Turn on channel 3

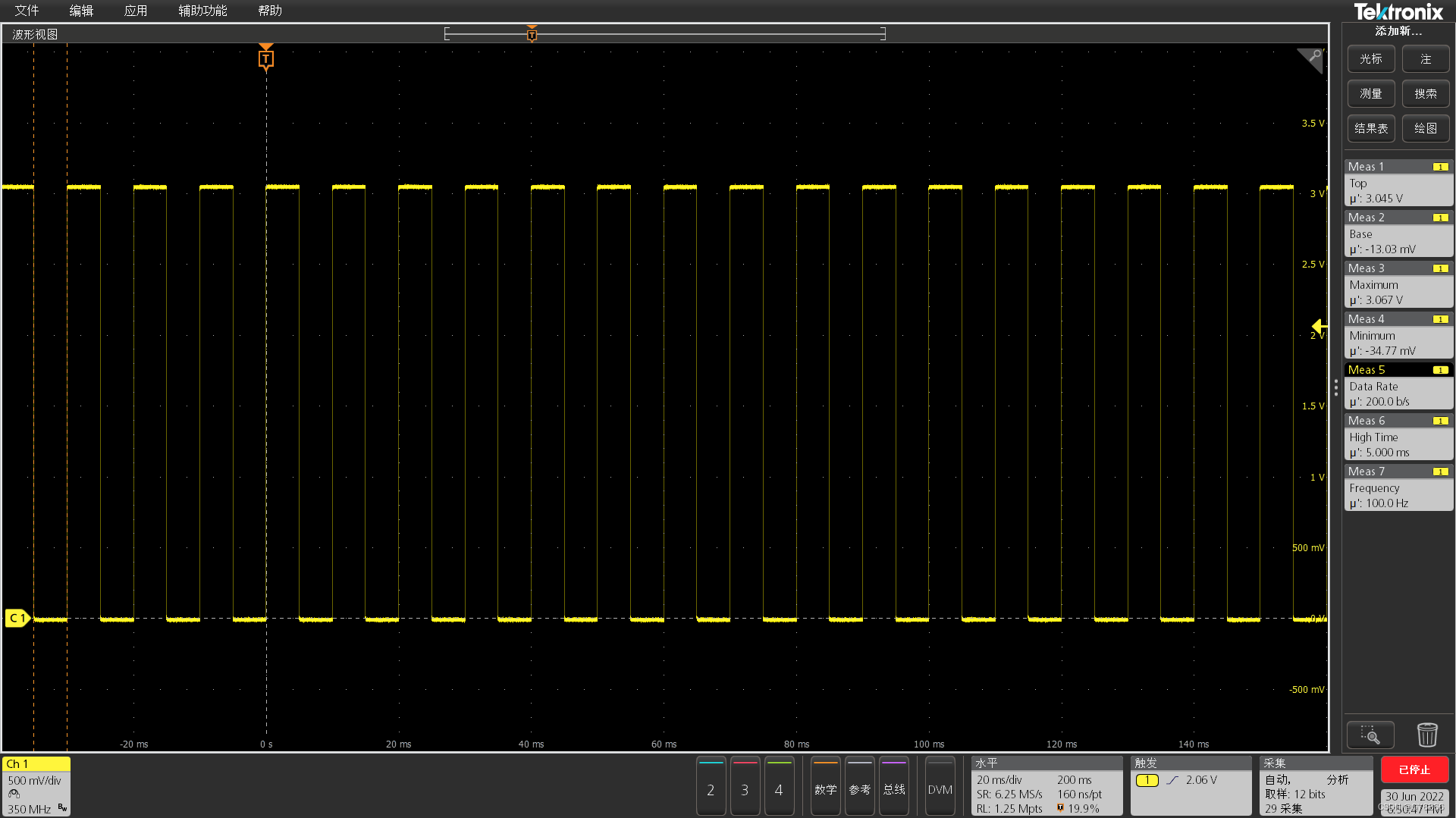tap(745, 786)
